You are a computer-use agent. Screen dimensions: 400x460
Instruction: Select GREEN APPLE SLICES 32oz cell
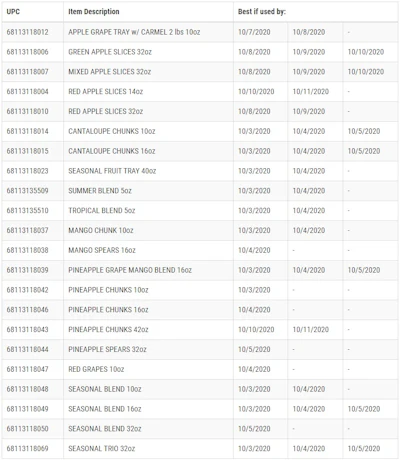tap(148, 52)
